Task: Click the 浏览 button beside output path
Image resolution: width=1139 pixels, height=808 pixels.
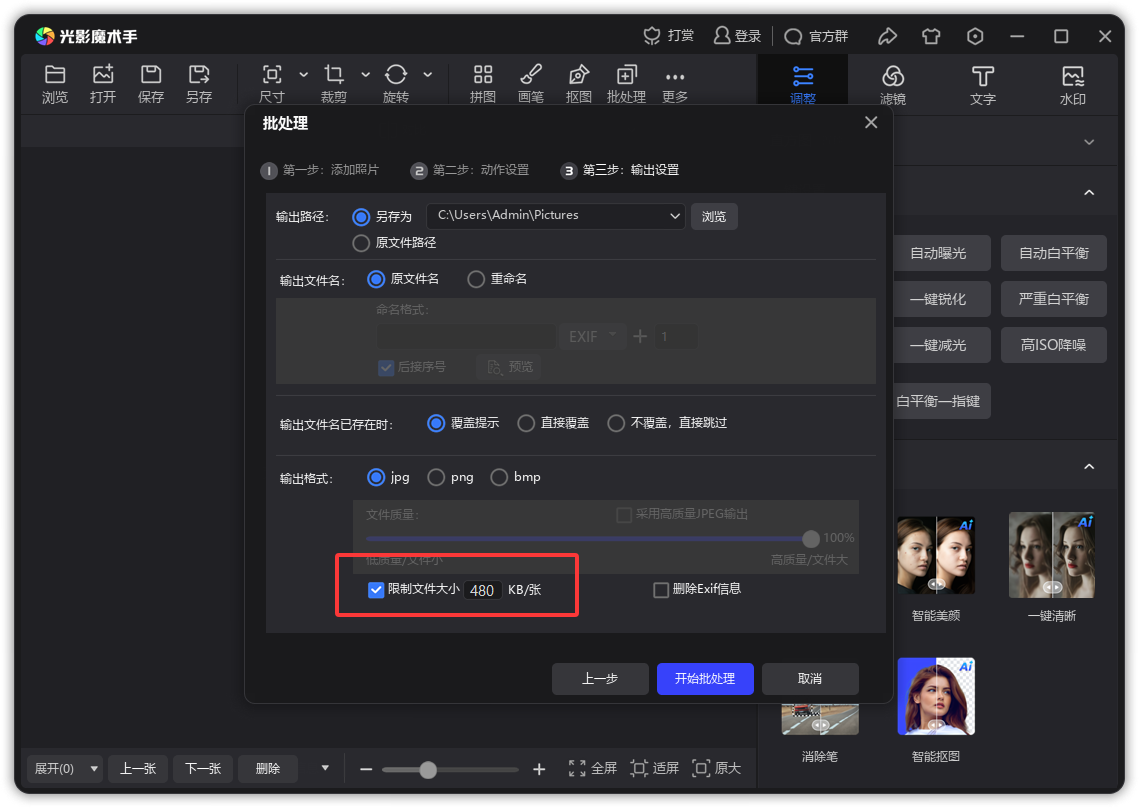Action: pos(714,216)
